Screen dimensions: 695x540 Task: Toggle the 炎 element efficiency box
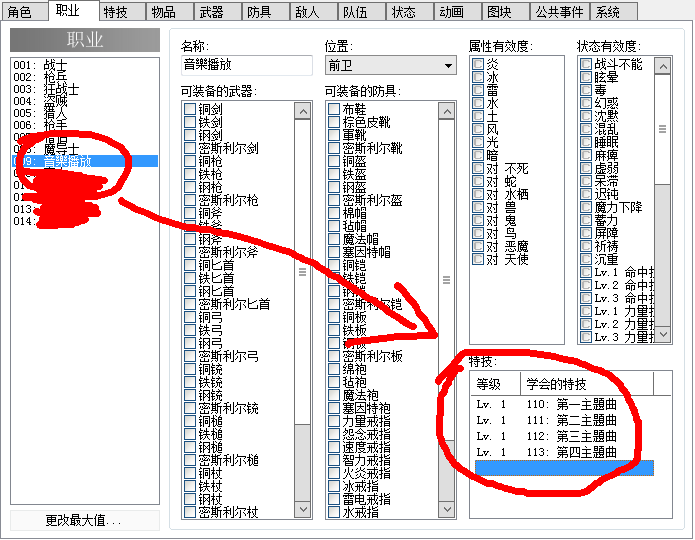478,64
